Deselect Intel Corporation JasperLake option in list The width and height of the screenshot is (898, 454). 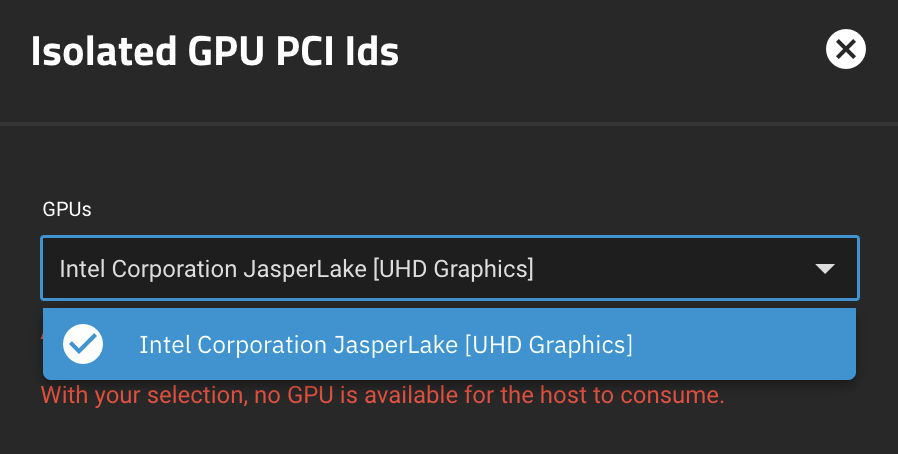coord(450,344)
